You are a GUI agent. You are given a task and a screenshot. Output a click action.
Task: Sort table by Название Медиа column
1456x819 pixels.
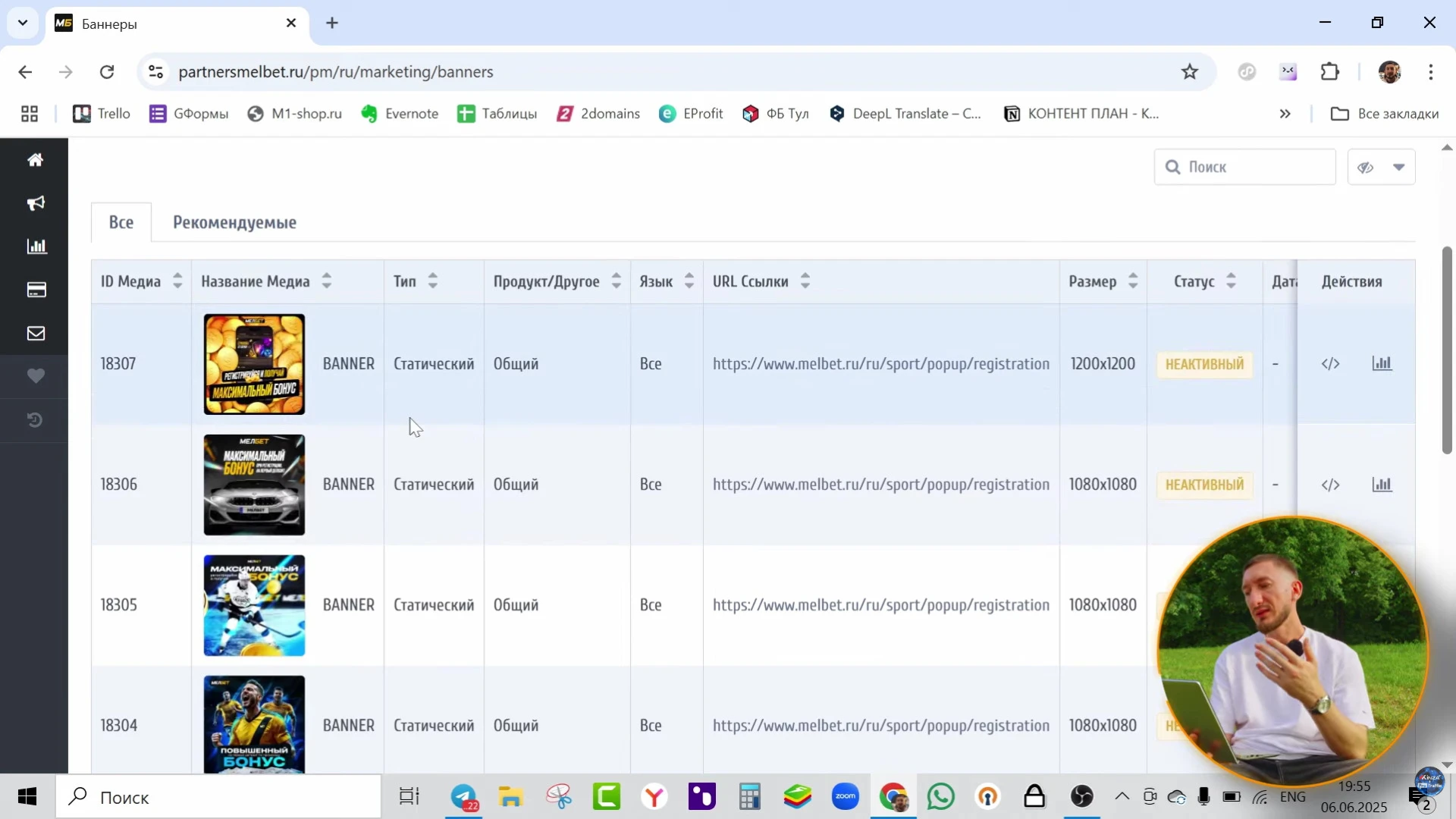(x=327, y=281)
